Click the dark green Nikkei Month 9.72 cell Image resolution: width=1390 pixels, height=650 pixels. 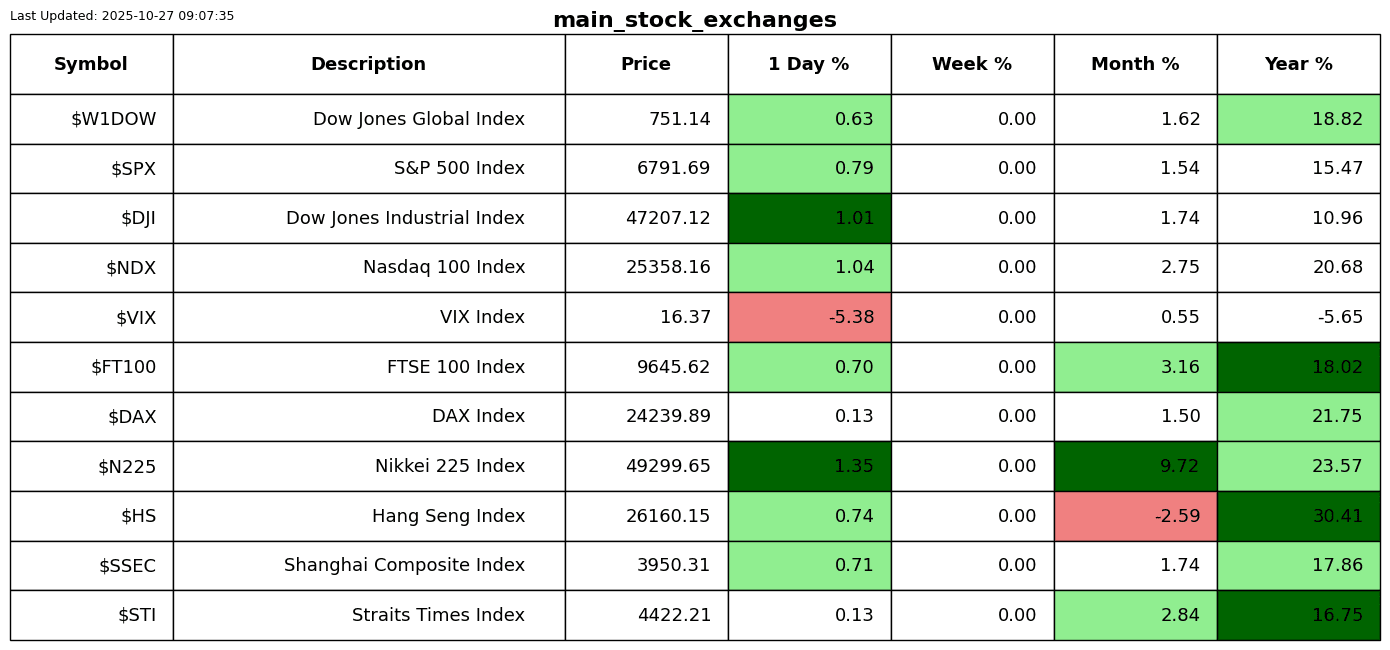tap(1135, 467)
